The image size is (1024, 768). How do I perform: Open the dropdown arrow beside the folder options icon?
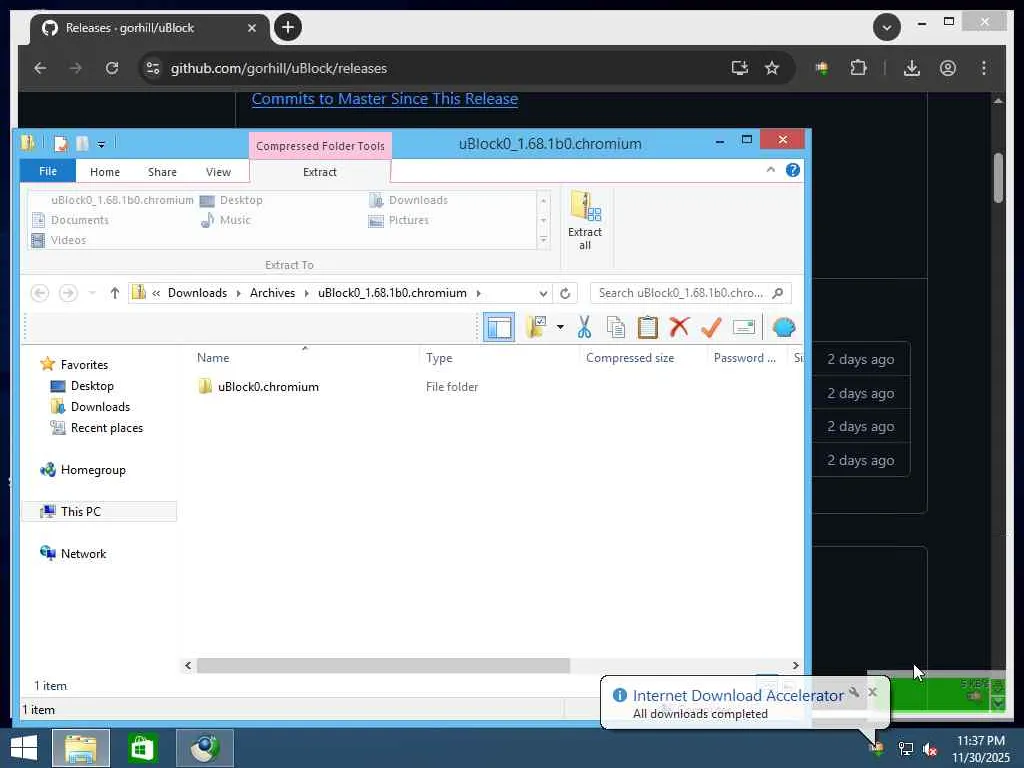point(560,327)
